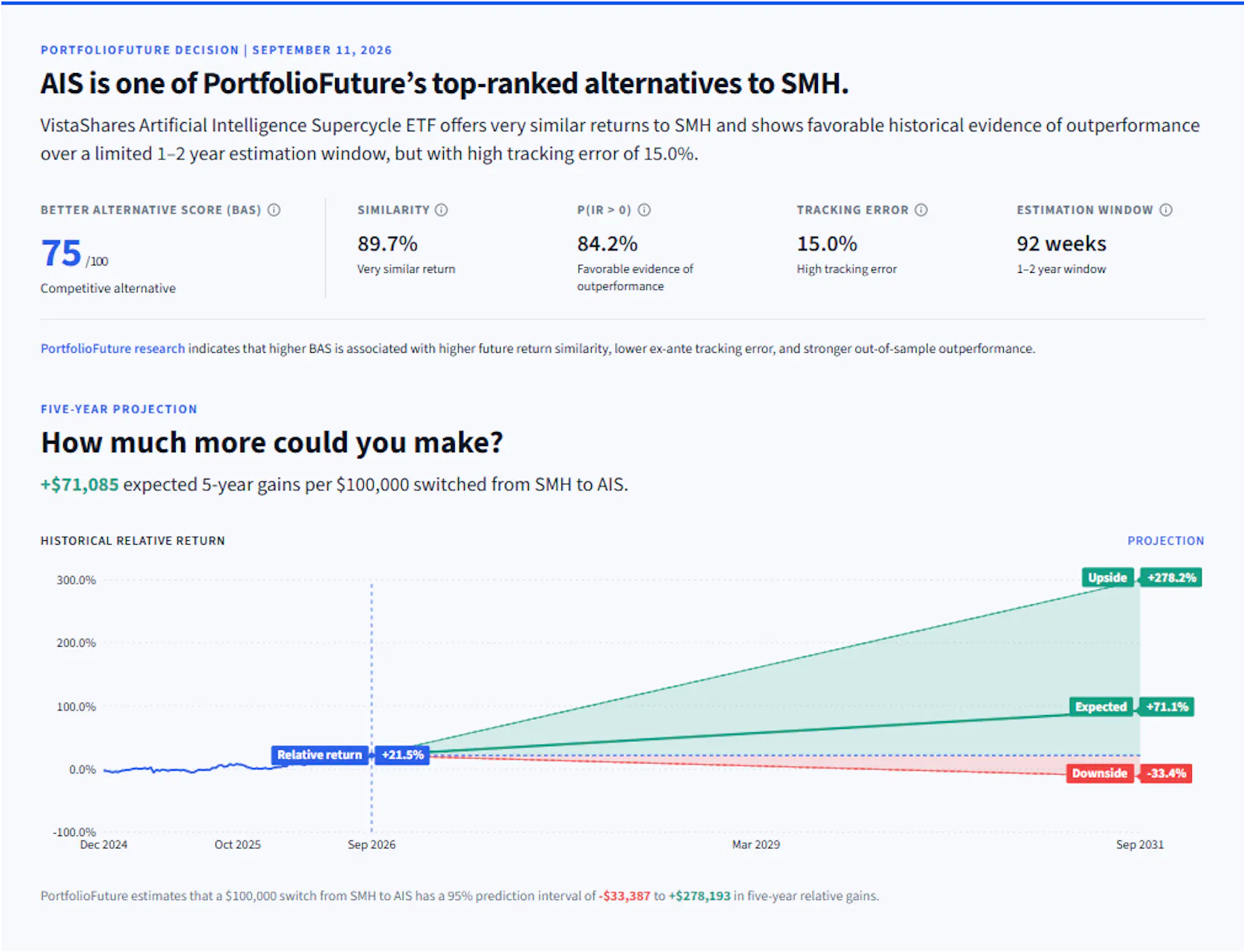
Task: Click the How much more could you make heading
Action: [x=272, y=443]
